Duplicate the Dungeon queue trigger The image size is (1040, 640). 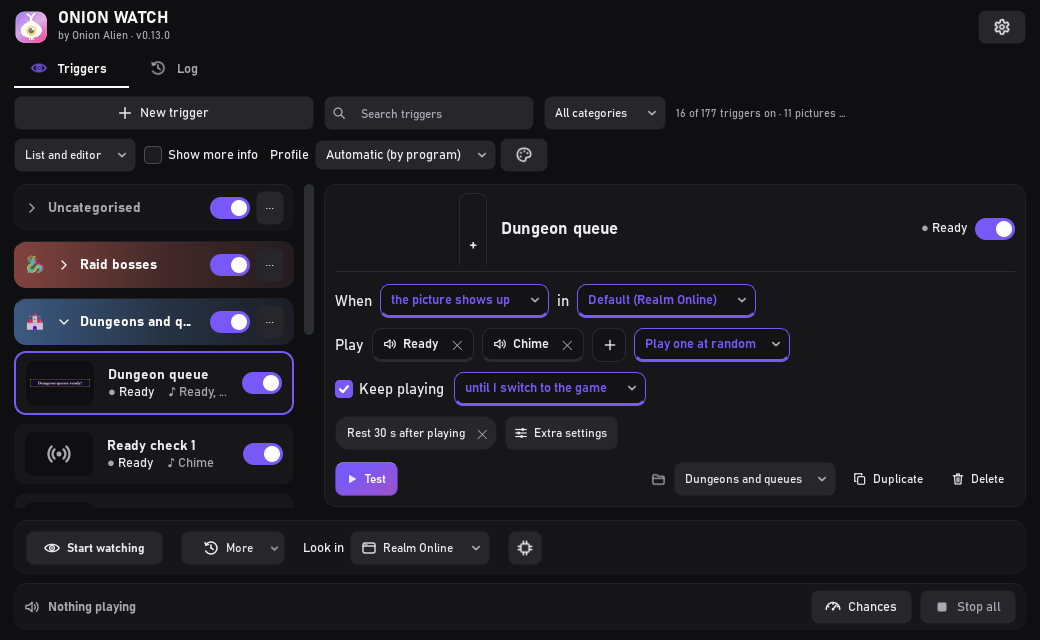889,479
